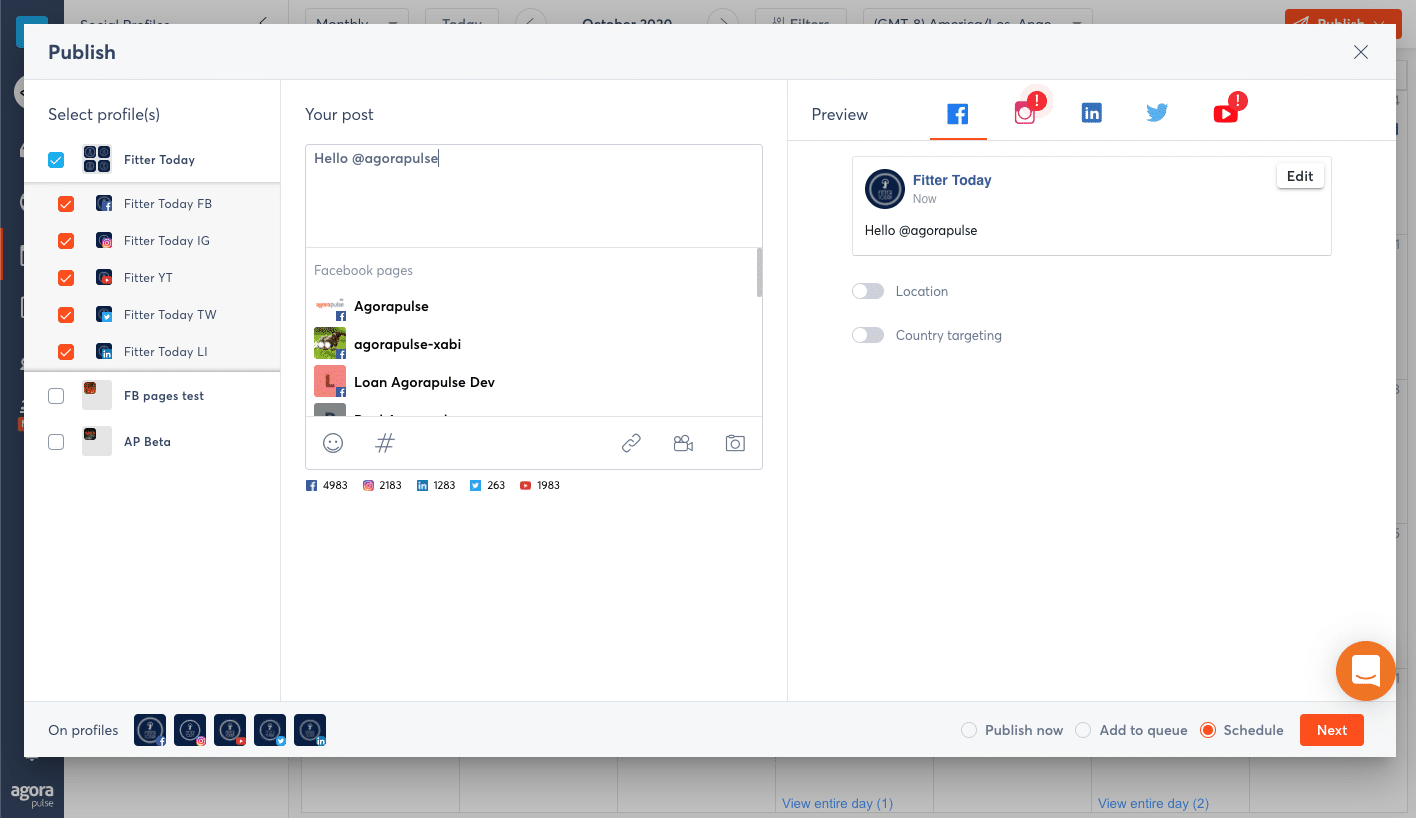This screenshot has height=818, width=1416.
Task: Click the AP Beta avatar
Action: coord(97,441)
